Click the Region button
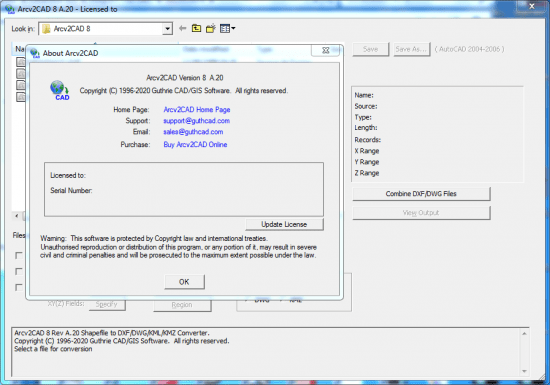 (182, 305)
